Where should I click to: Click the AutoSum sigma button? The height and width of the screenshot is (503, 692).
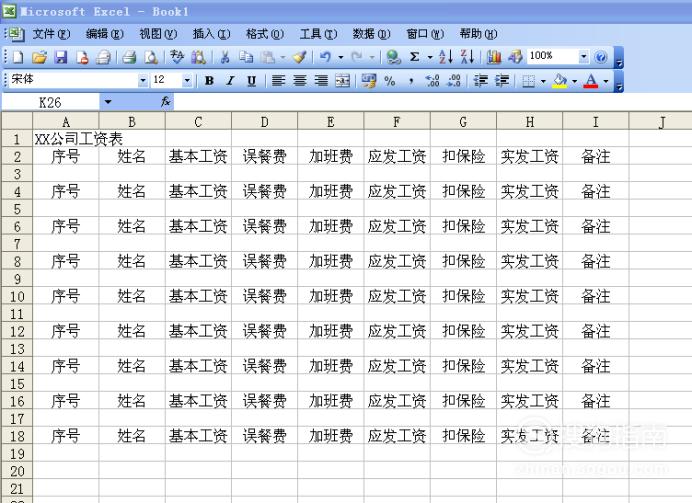pyautogui.click(x=414, y=57)
